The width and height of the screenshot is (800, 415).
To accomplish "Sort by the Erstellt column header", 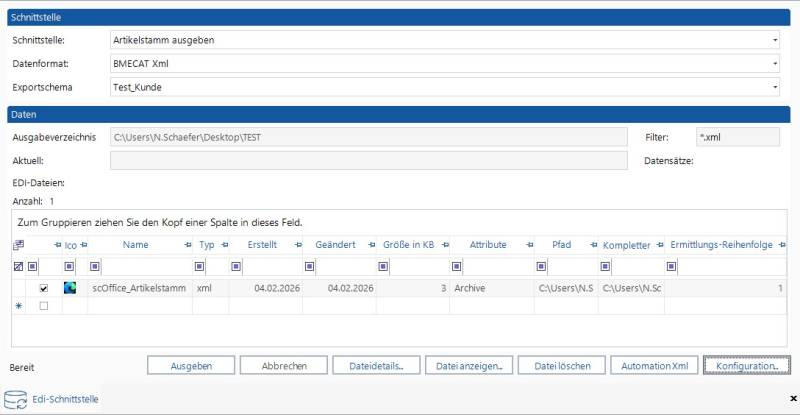I will 262,245.
